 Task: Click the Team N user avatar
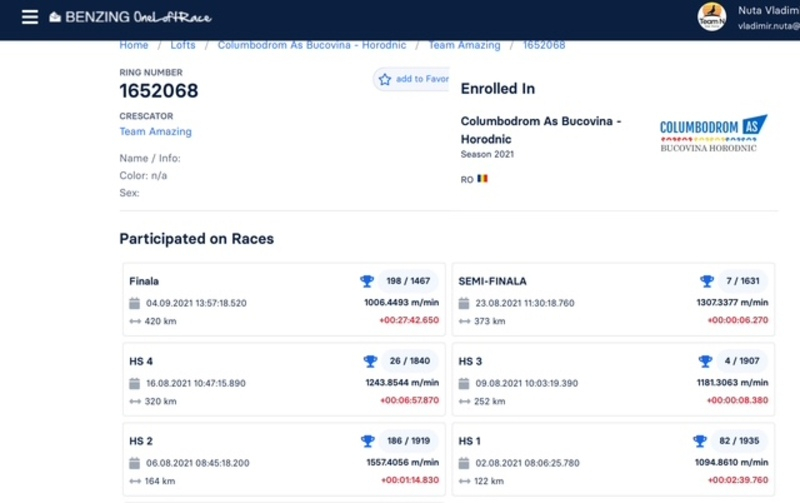(x=712, y=17)
